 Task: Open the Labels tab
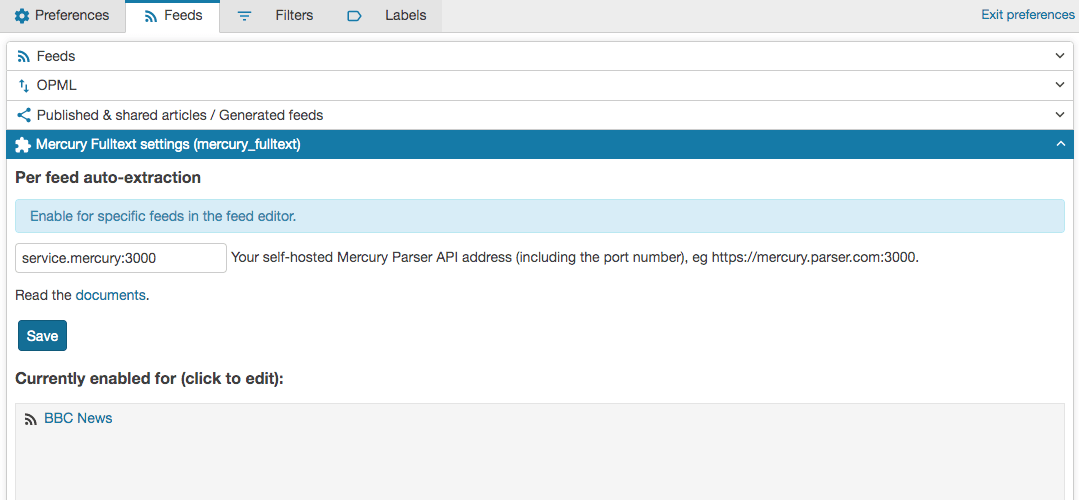point(386,16)
